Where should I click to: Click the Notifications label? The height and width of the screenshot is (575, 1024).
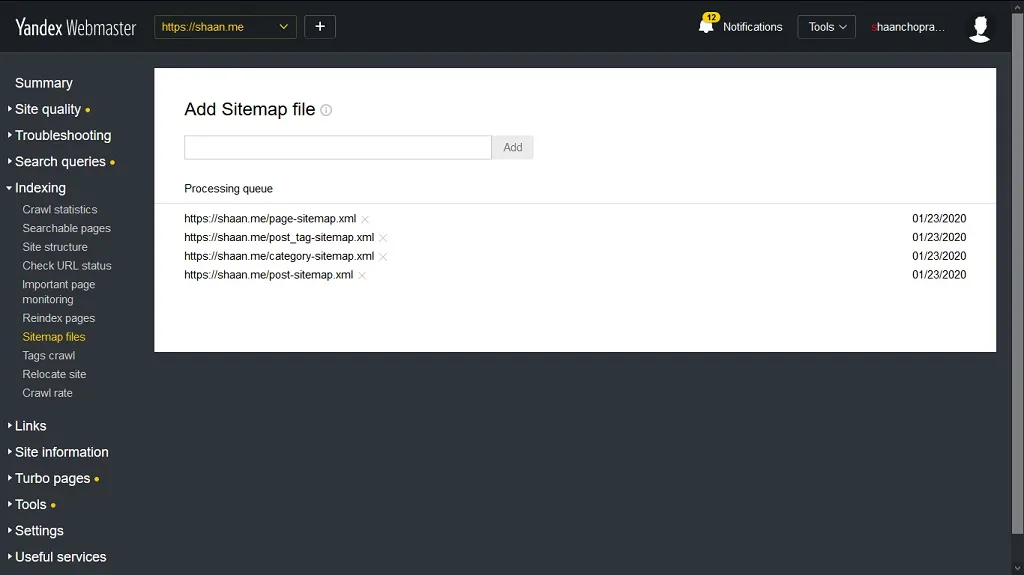click(x=752, y=27)
